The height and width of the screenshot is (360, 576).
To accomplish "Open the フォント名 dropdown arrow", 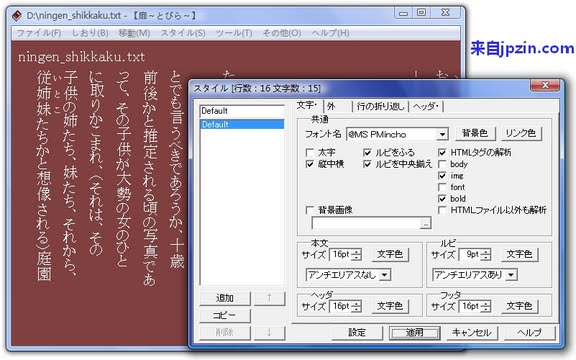I will (442, 134).
